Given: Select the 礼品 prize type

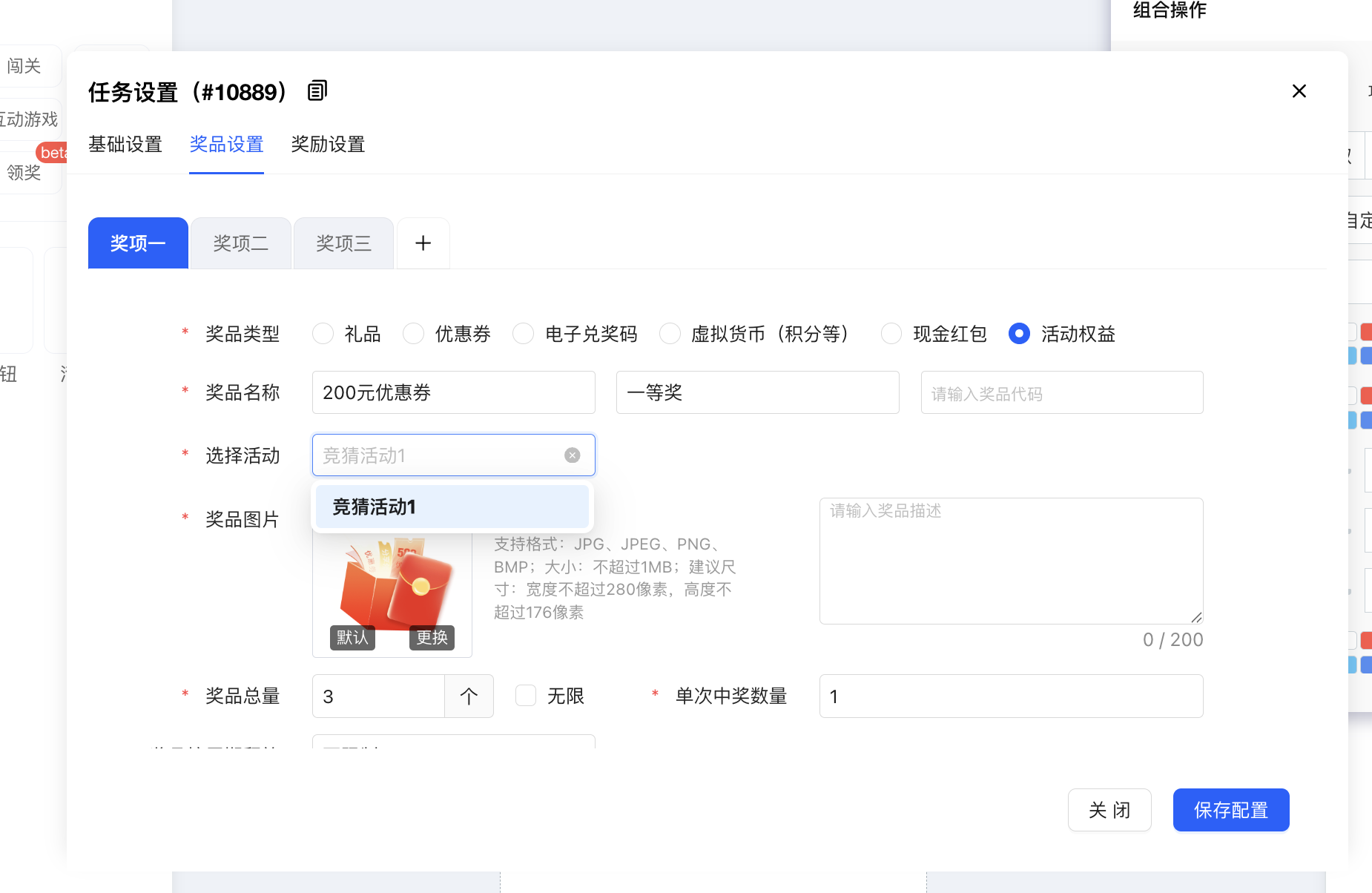Looking at the screenshot, I should [x=323, y=334].
